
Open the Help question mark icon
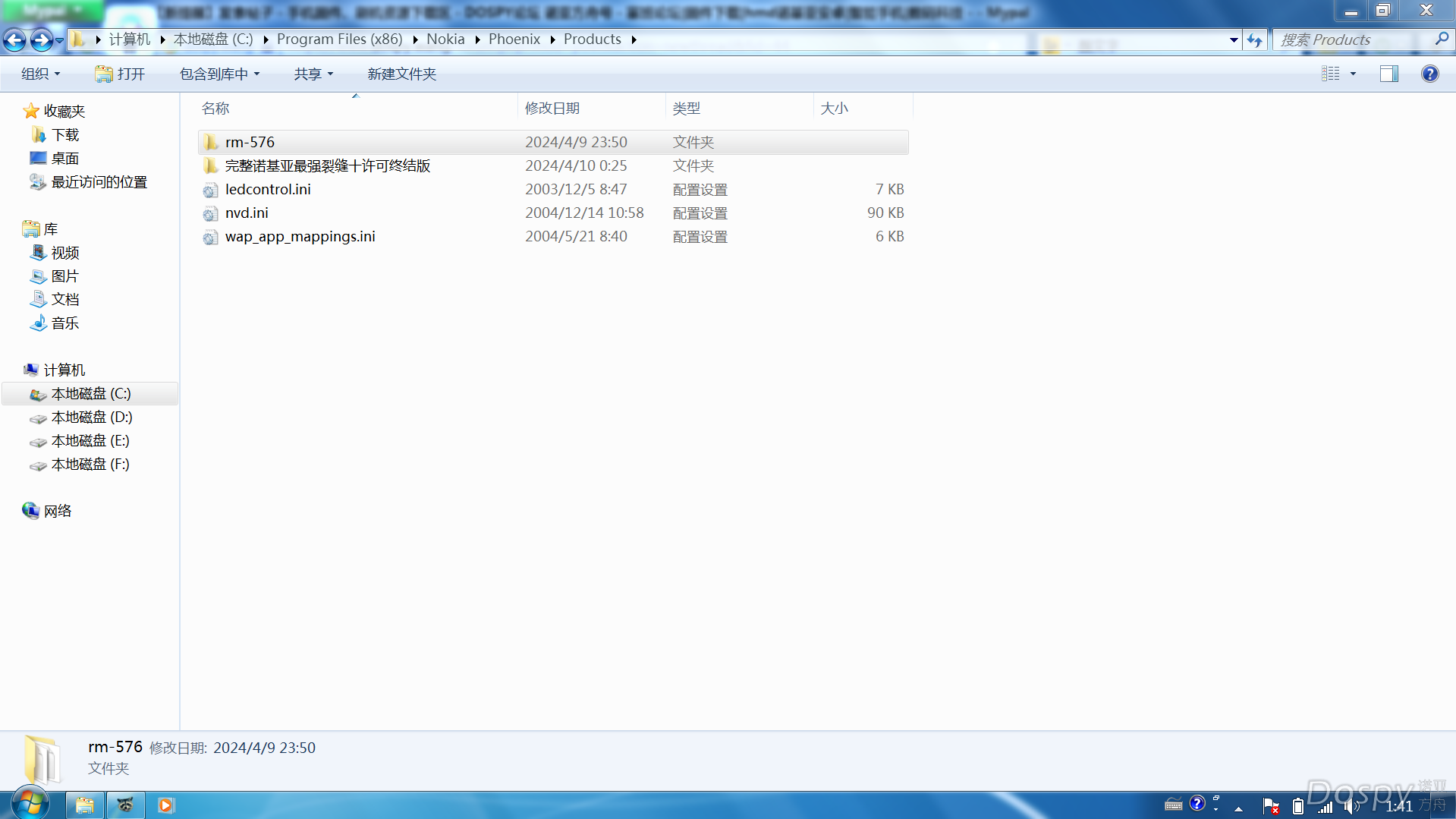point(1429,74)
